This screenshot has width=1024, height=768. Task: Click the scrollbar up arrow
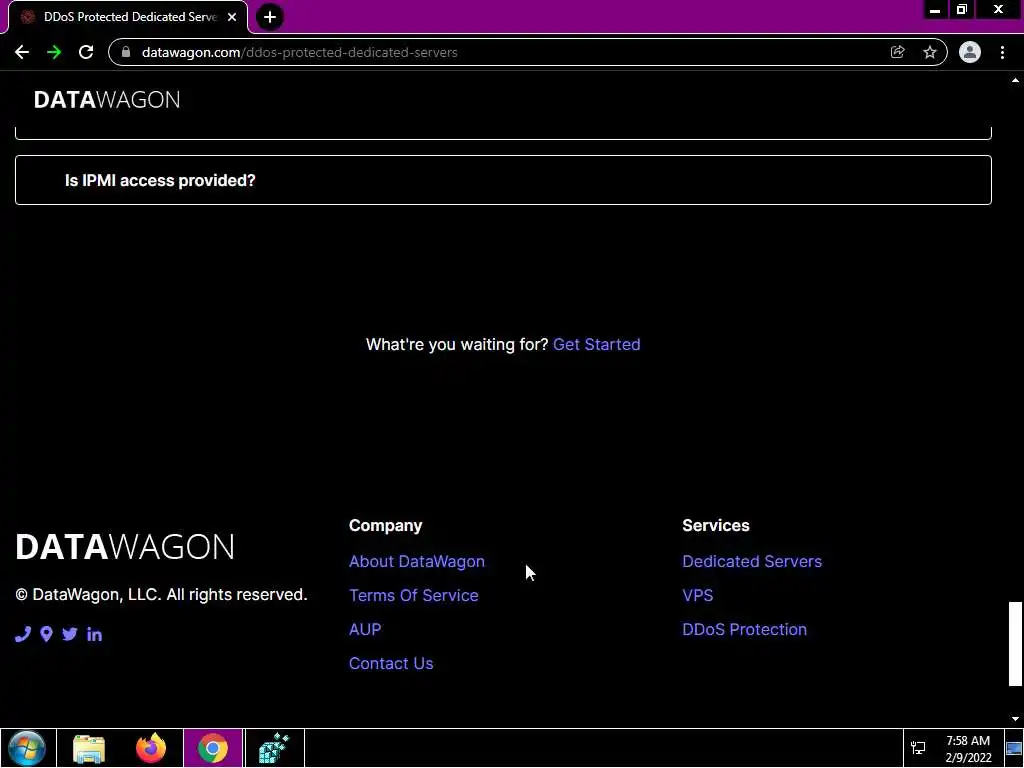click(1015, 80)
